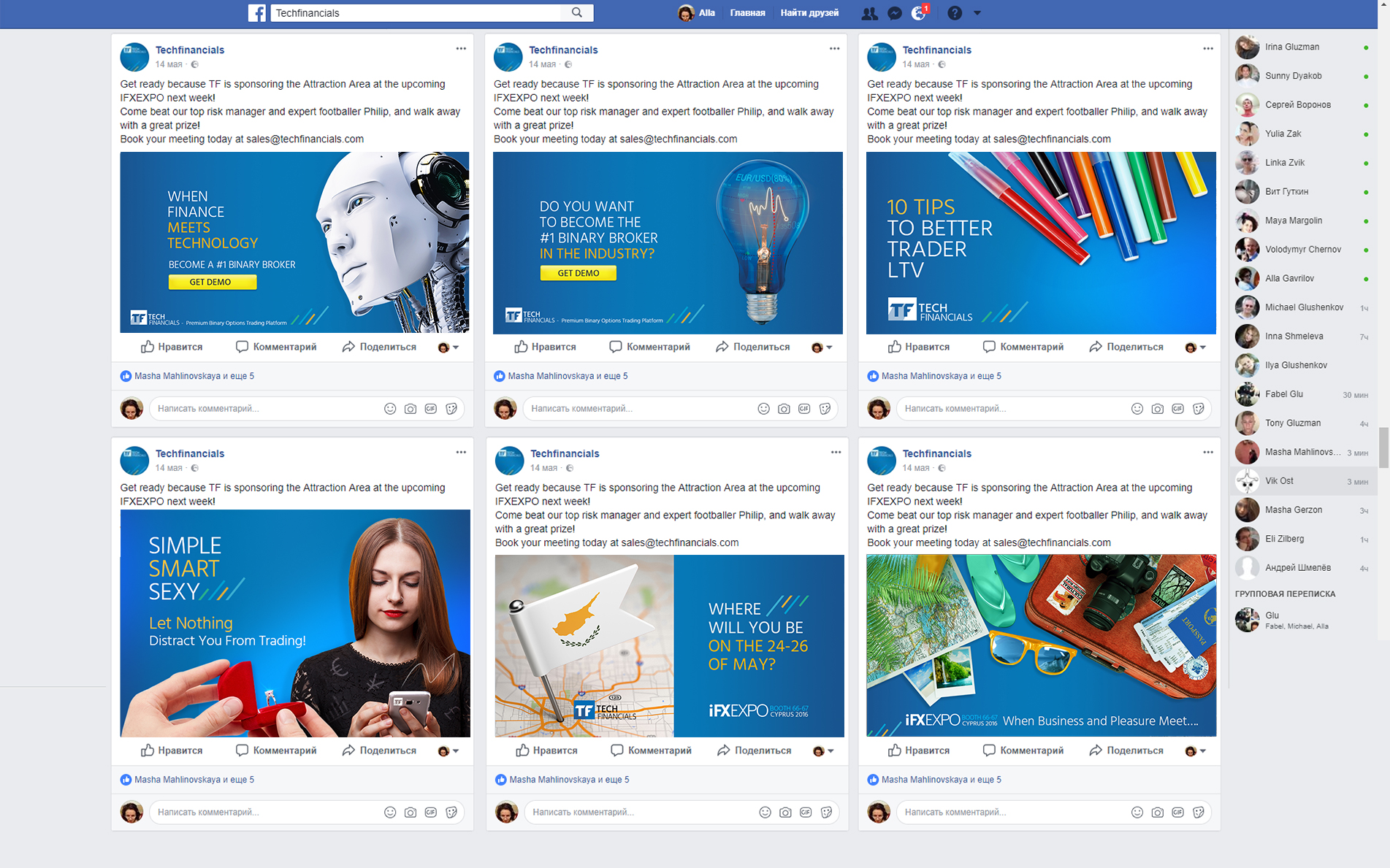
Task: Insert emoji in the light bulb post comment
Action: [763, 409]
